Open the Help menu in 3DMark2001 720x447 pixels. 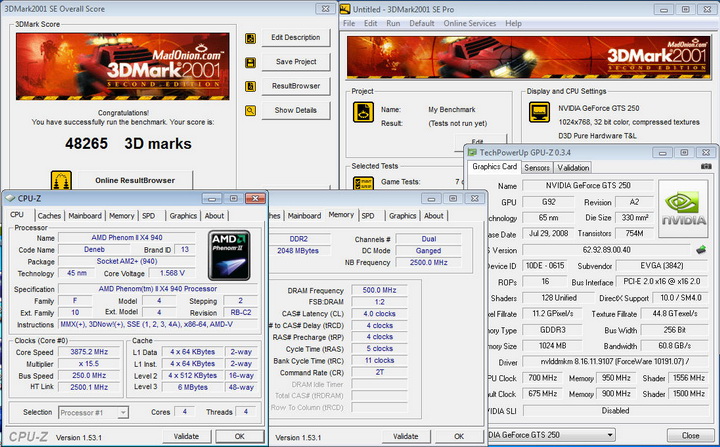click(513, 23)
